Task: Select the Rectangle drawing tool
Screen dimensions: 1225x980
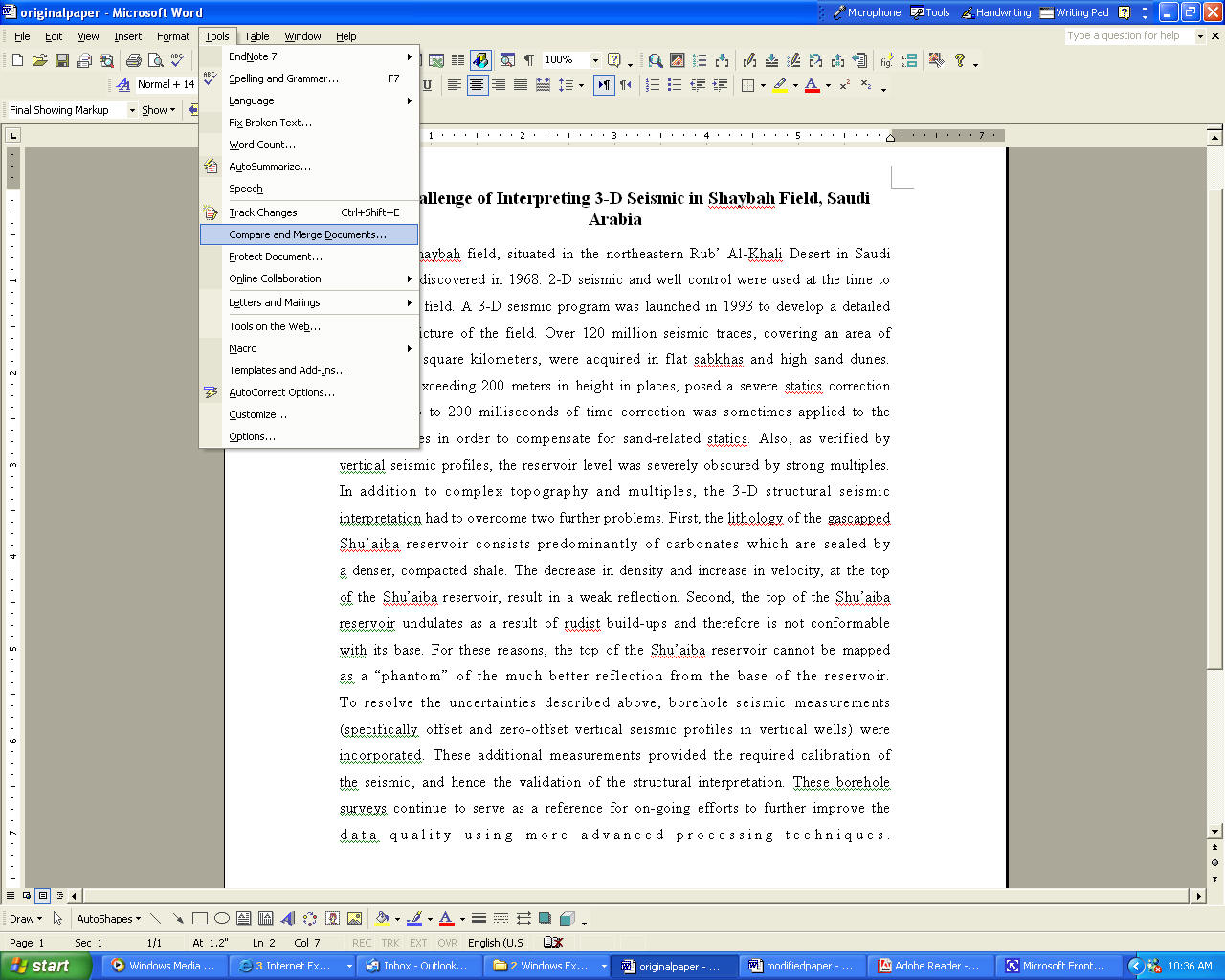Action: 200,919
